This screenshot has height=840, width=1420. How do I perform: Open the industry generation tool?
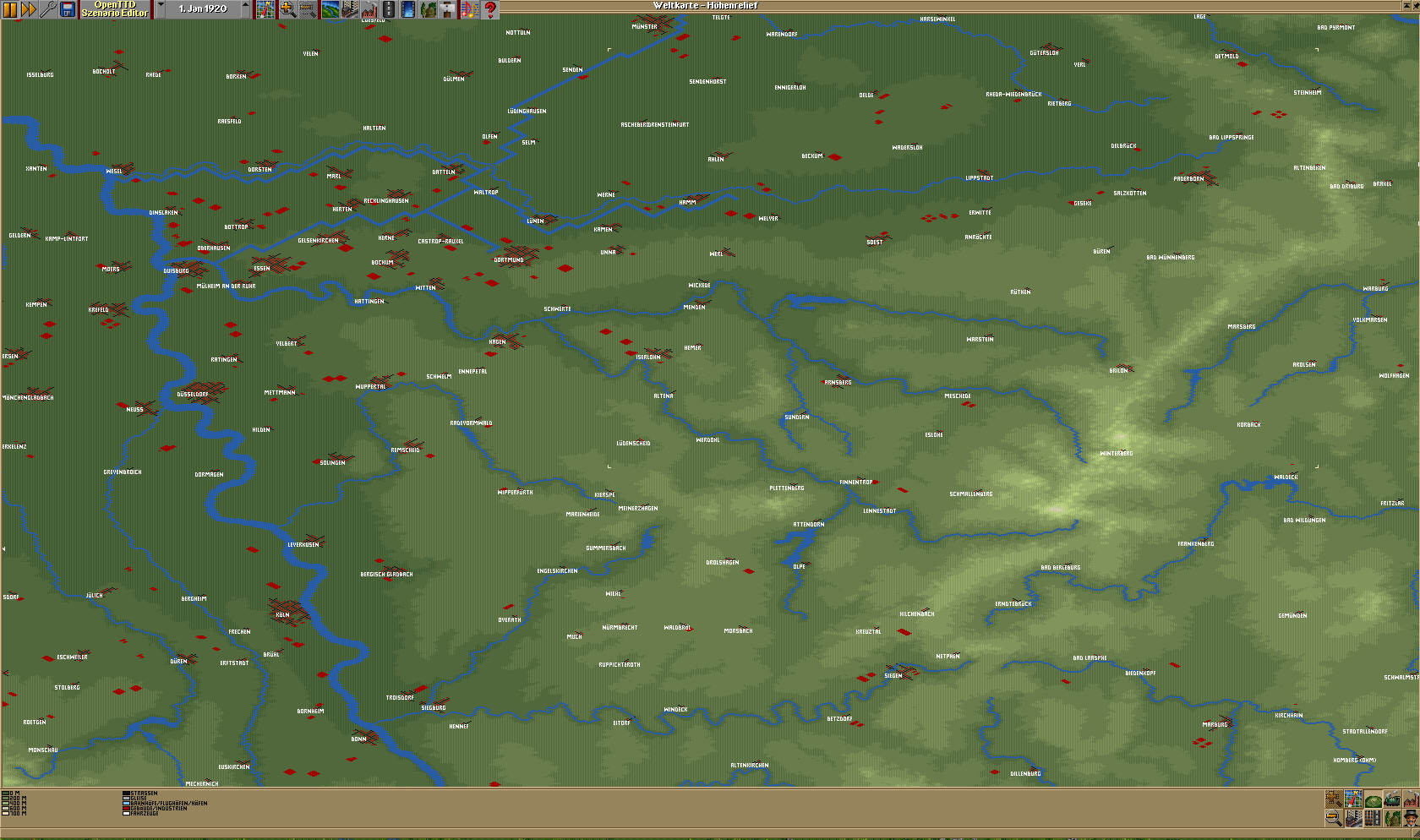[x=369, y=9]
